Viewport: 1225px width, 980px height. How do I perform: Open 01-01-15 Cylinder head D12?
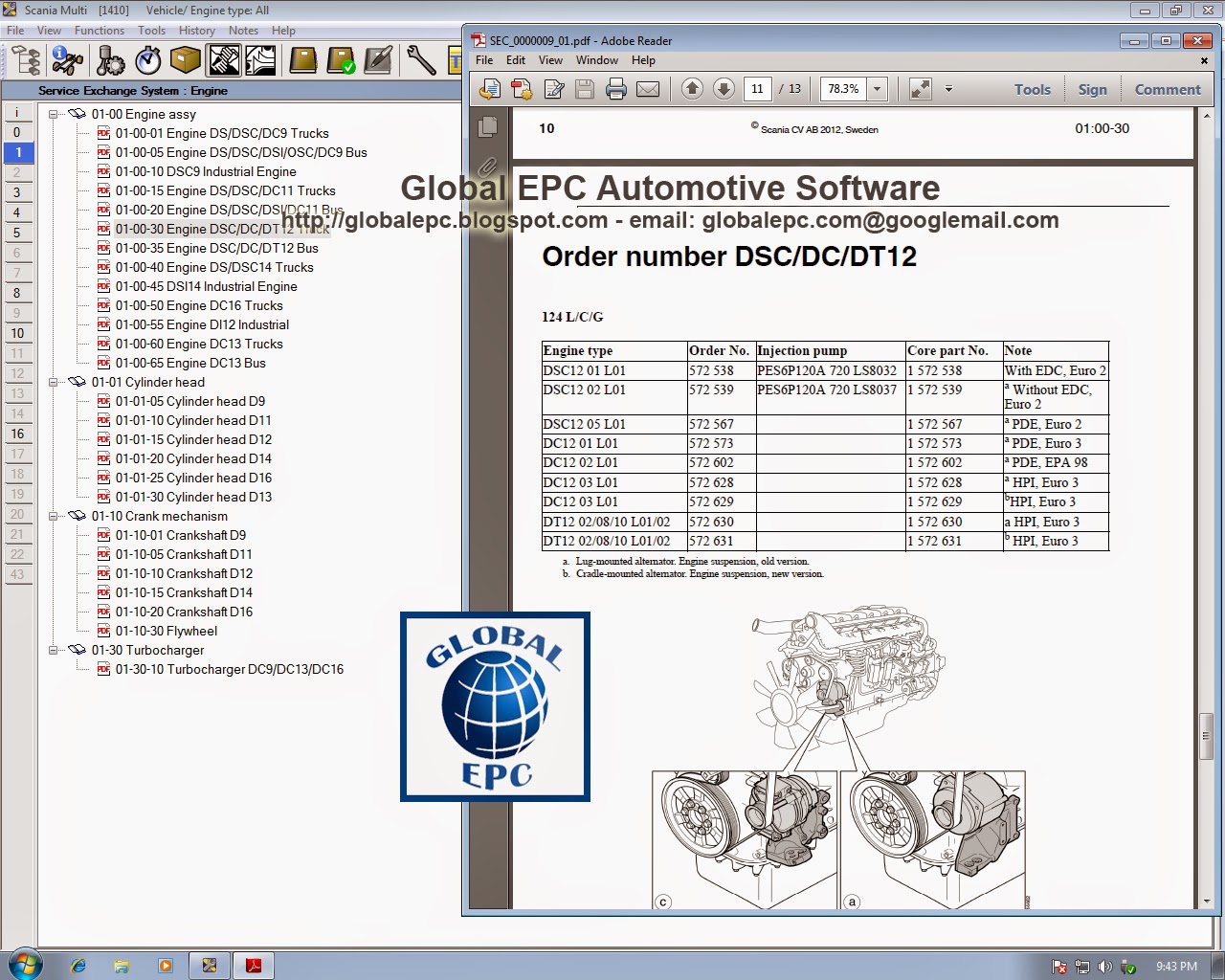click(x=193, y=439)
